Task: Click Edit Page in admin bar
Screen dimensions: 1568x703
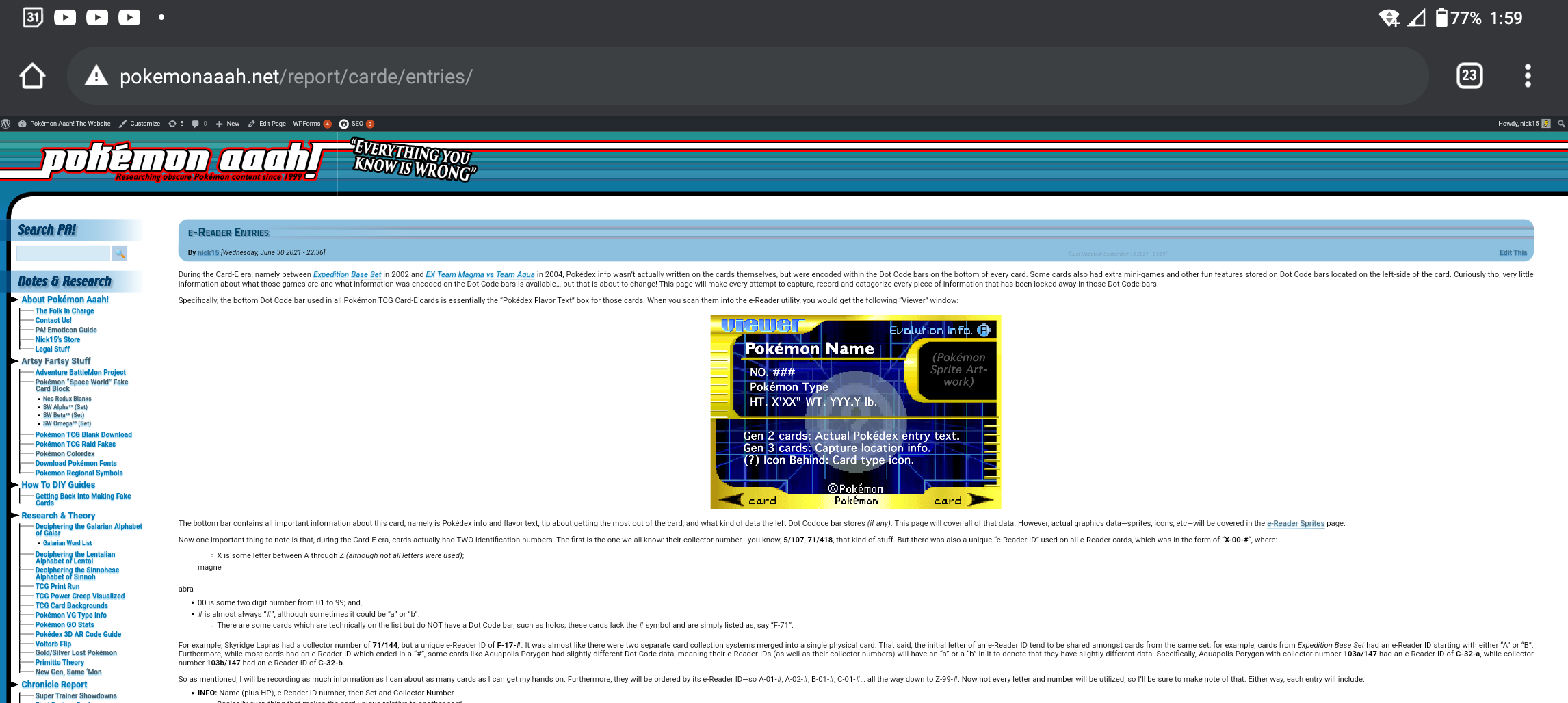Action: [267, 124]
